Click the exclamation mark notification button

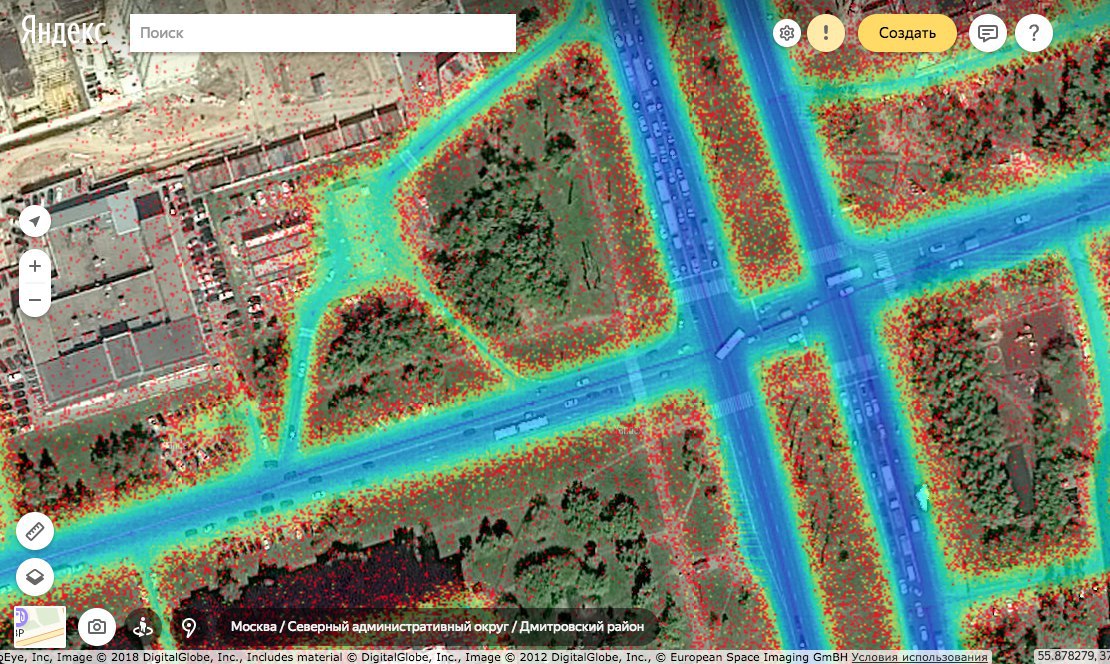pos(826,33)
